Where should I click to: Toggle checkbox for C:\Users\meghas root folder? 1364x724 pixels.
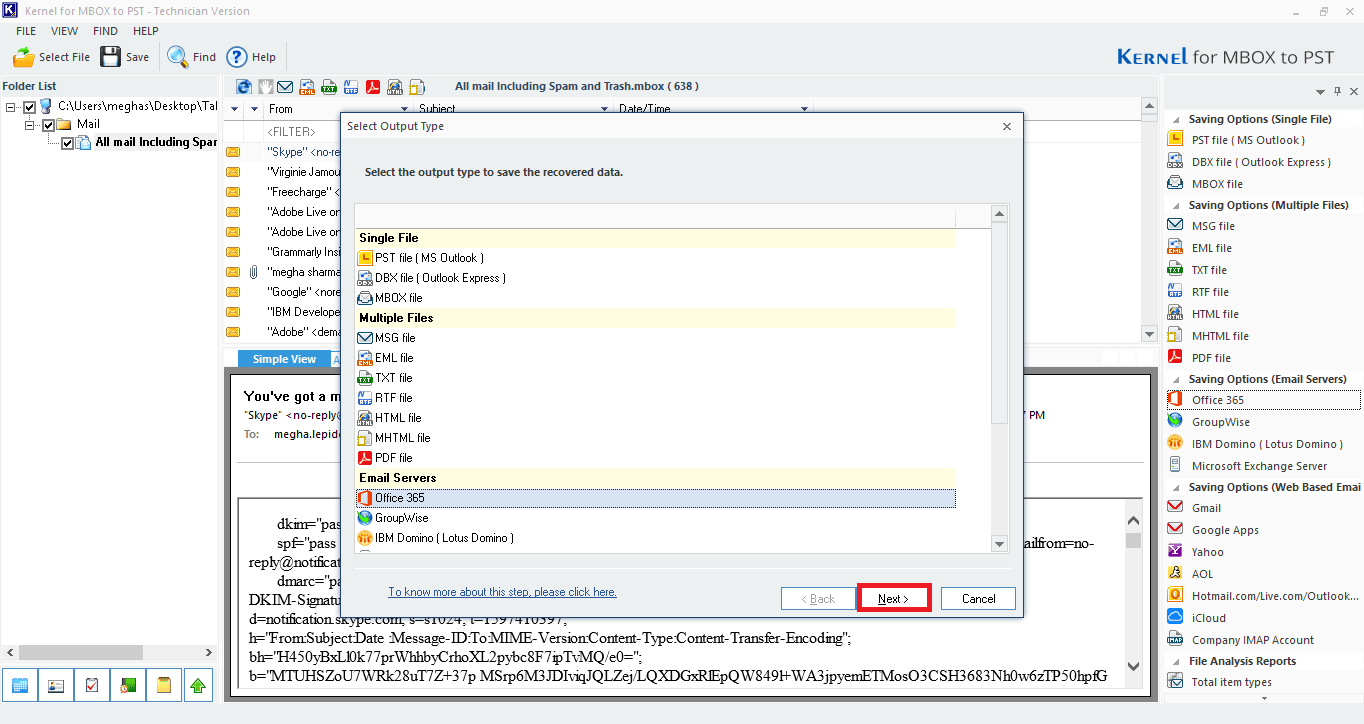click(29, 107)
